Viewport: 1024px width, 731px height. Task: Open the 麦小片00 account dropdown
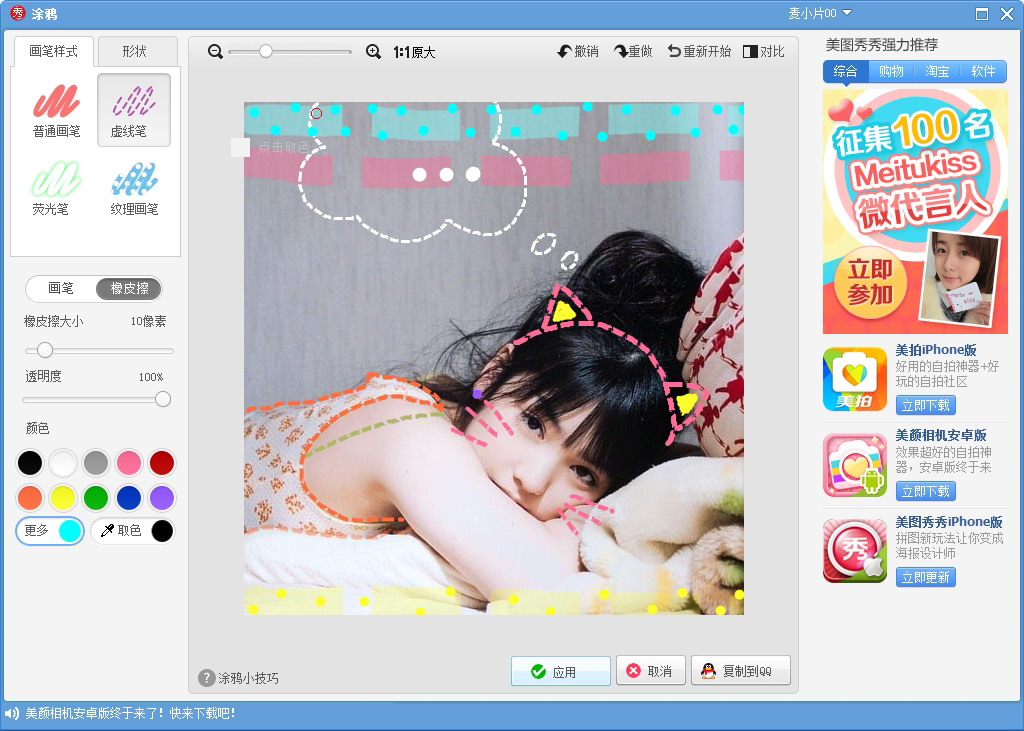coord(820,13)
